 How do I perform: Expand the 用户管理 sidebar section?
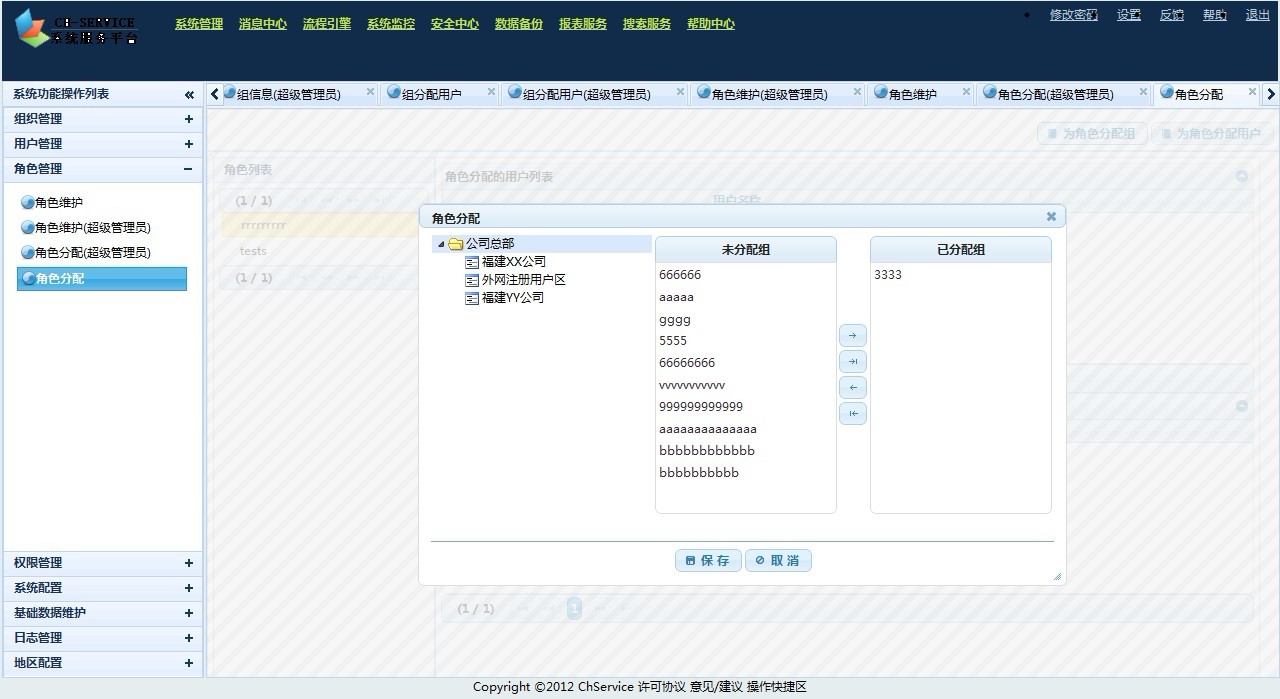188,144
